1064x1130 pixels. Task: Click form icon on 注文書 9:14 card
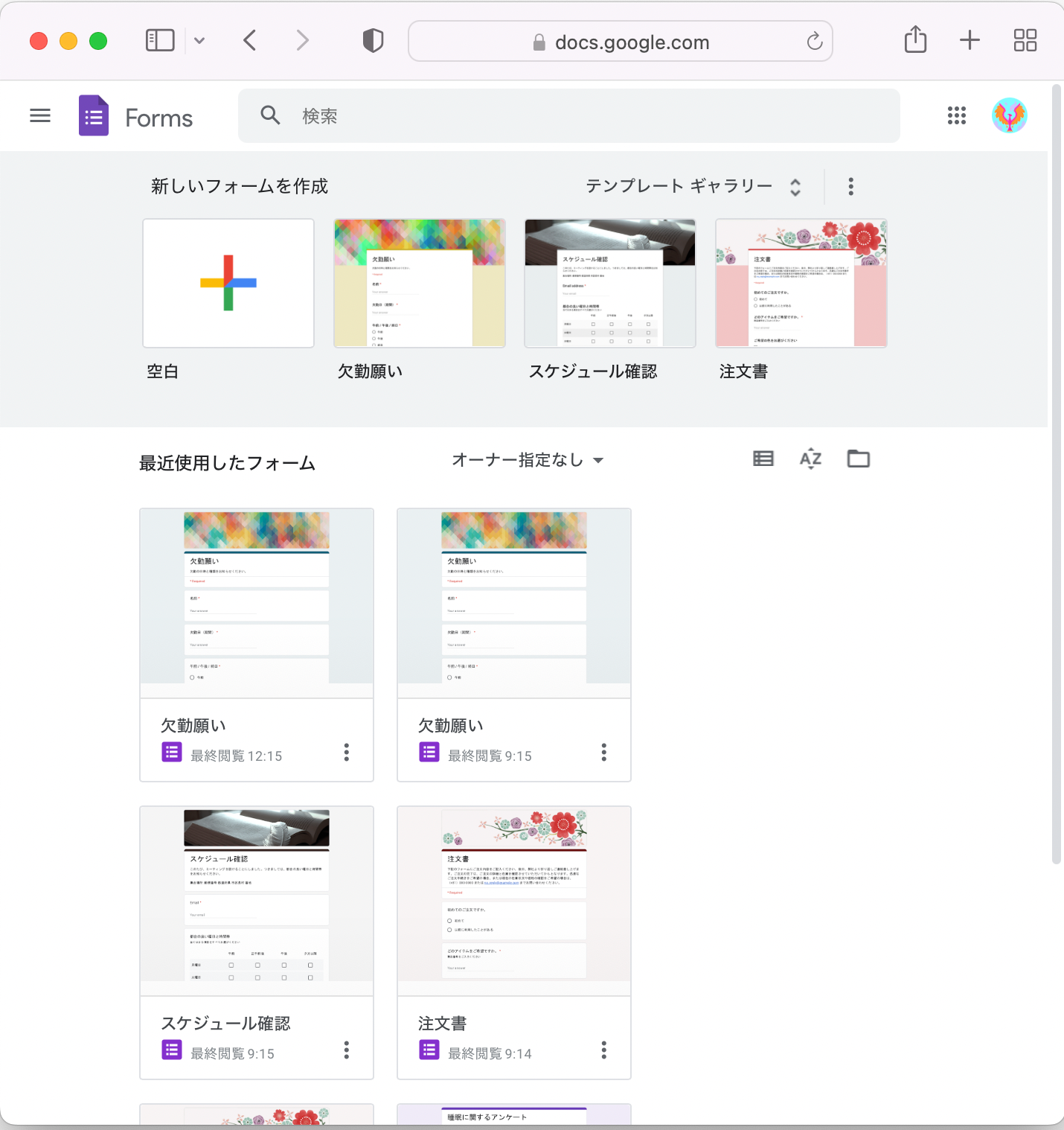(429, 1050)
